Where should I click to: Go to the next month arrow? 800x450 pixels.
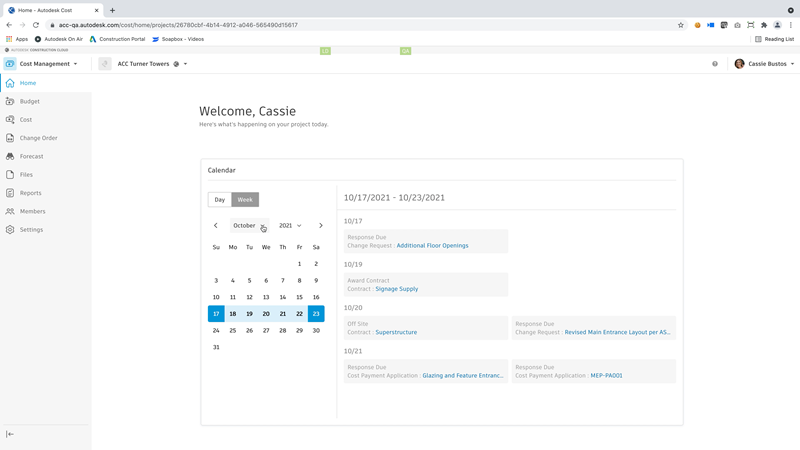pos(321,226)
